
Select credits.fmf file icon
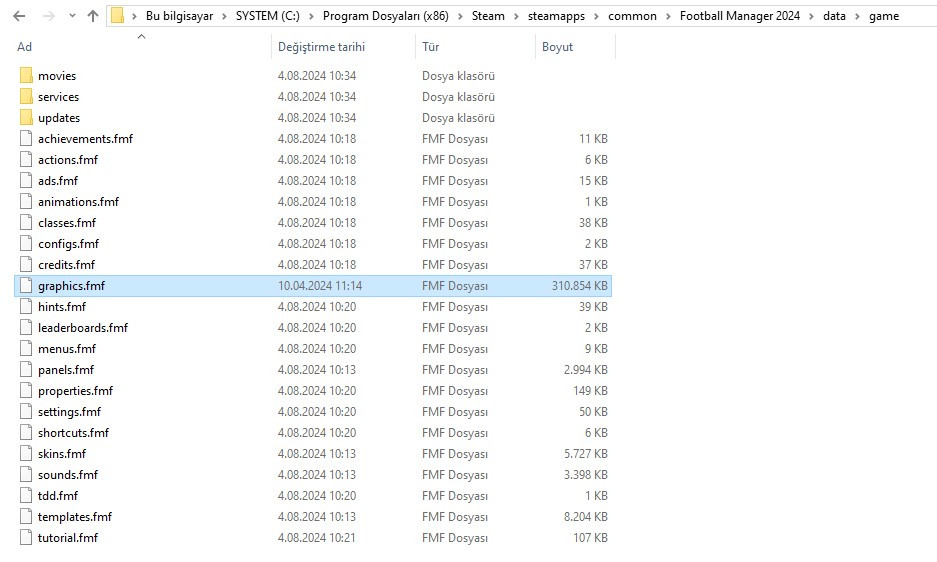coord(26,264)
